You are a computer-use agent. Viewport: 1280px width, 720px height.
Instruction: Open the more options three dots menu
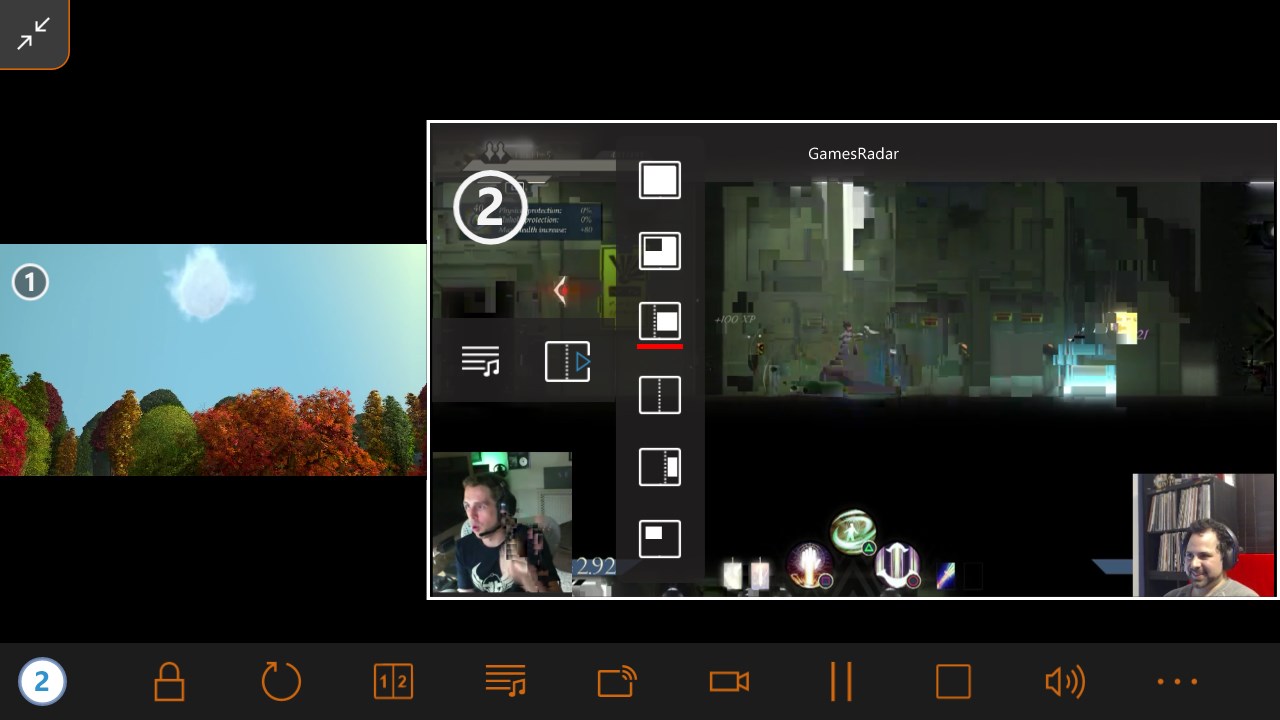click(x=1177, y=682)
